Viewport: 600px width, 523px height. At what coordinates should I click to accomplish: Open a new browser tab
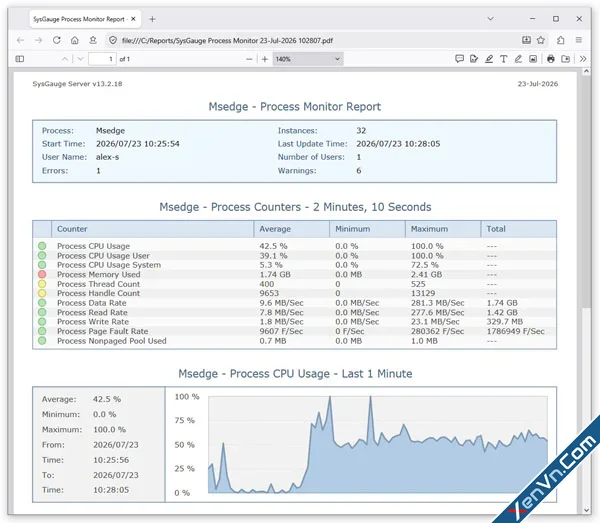tap(152, 19)
